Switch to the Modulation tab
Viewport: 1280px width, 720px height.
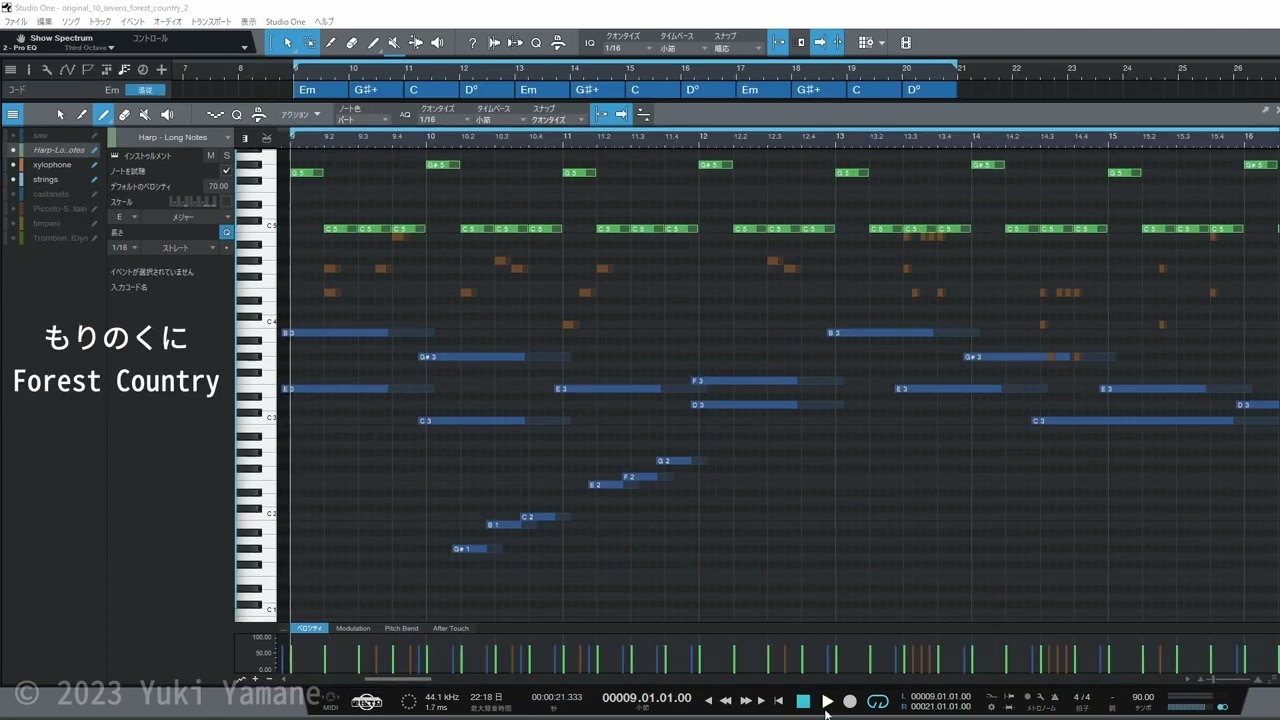tap(353, 628)
